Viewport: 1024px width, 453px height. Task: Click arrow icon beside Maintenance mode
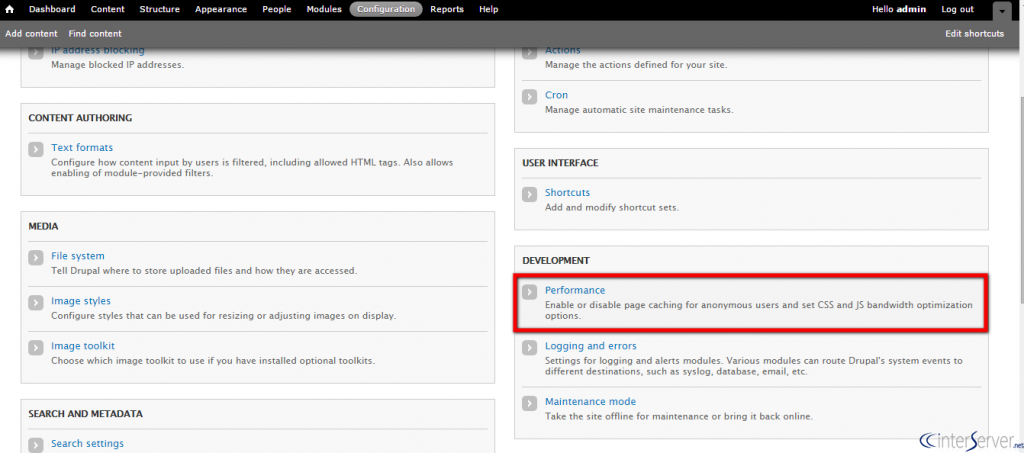(x=530, y=403)
